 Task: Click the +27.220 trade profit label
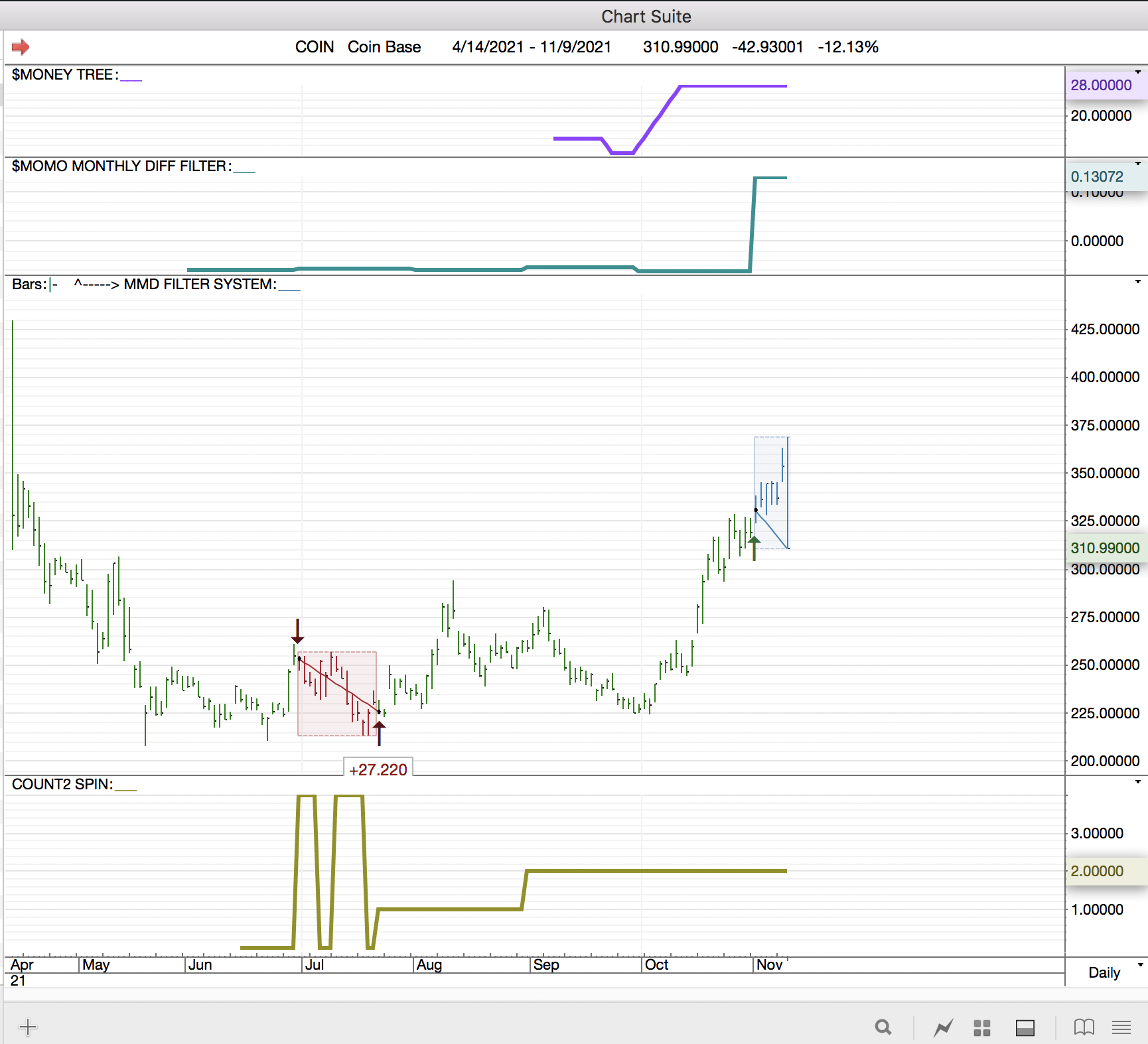coord(378,769)
